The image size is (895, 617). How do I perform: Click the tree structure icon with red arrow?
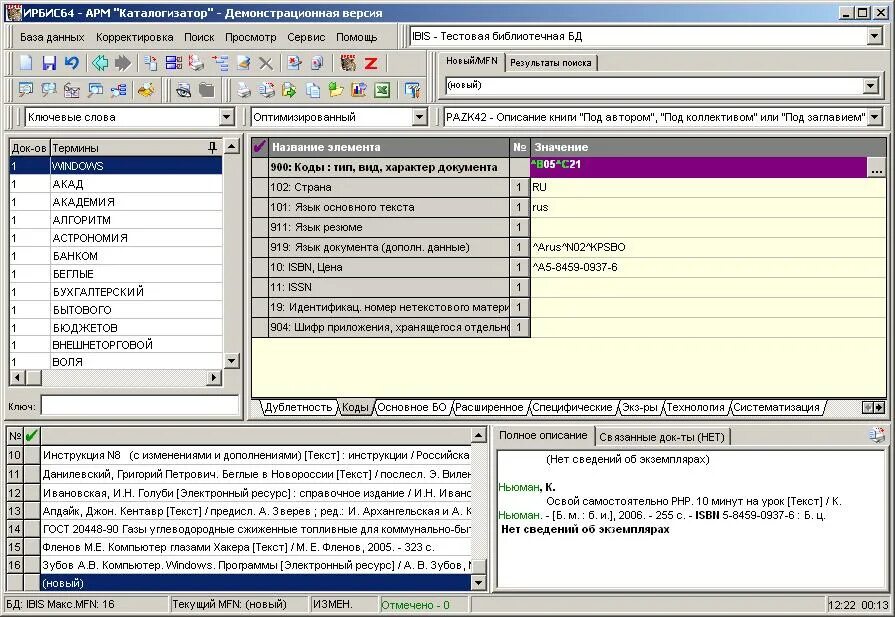[220, 63]
